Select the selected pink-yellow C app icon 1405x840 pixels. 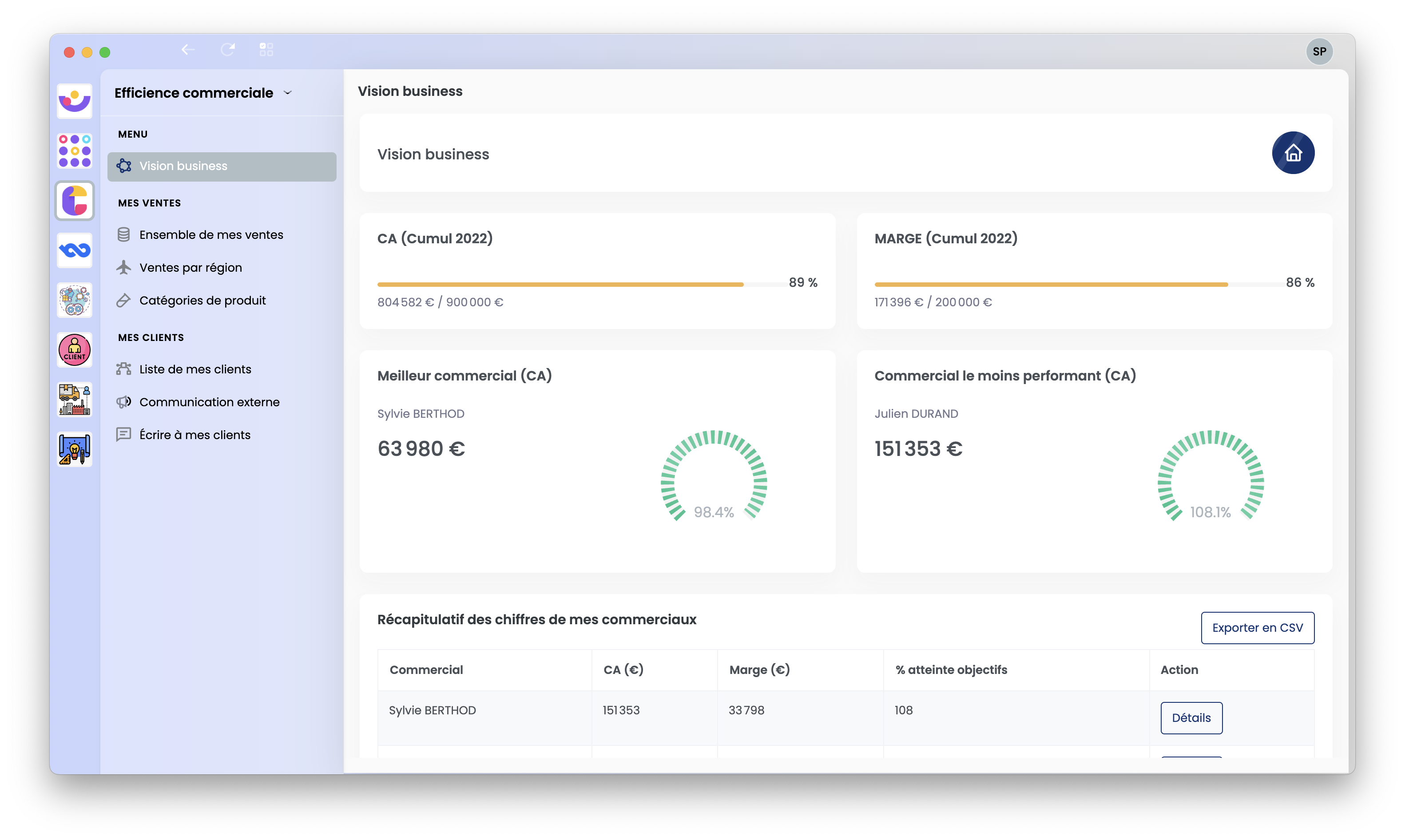click(75, 201)
